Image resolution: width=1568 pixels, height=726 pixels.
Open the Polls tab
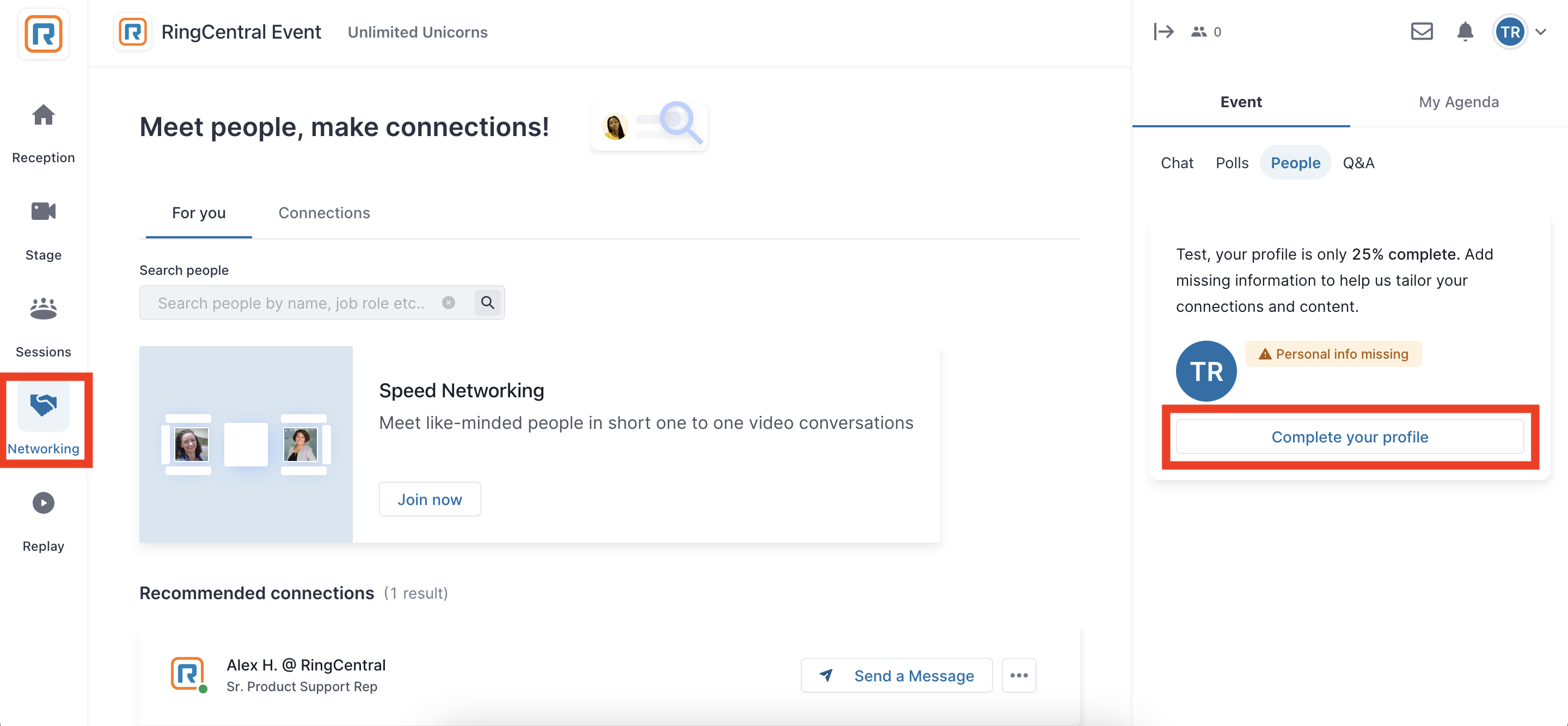point(1232,163)
